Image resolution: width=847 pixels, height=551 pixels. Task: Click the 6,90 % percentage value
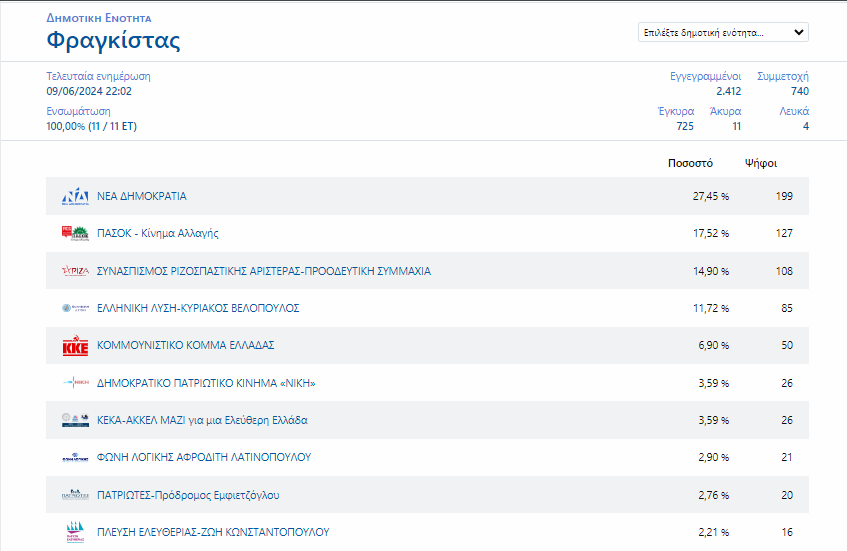click(x=714, y=345)
